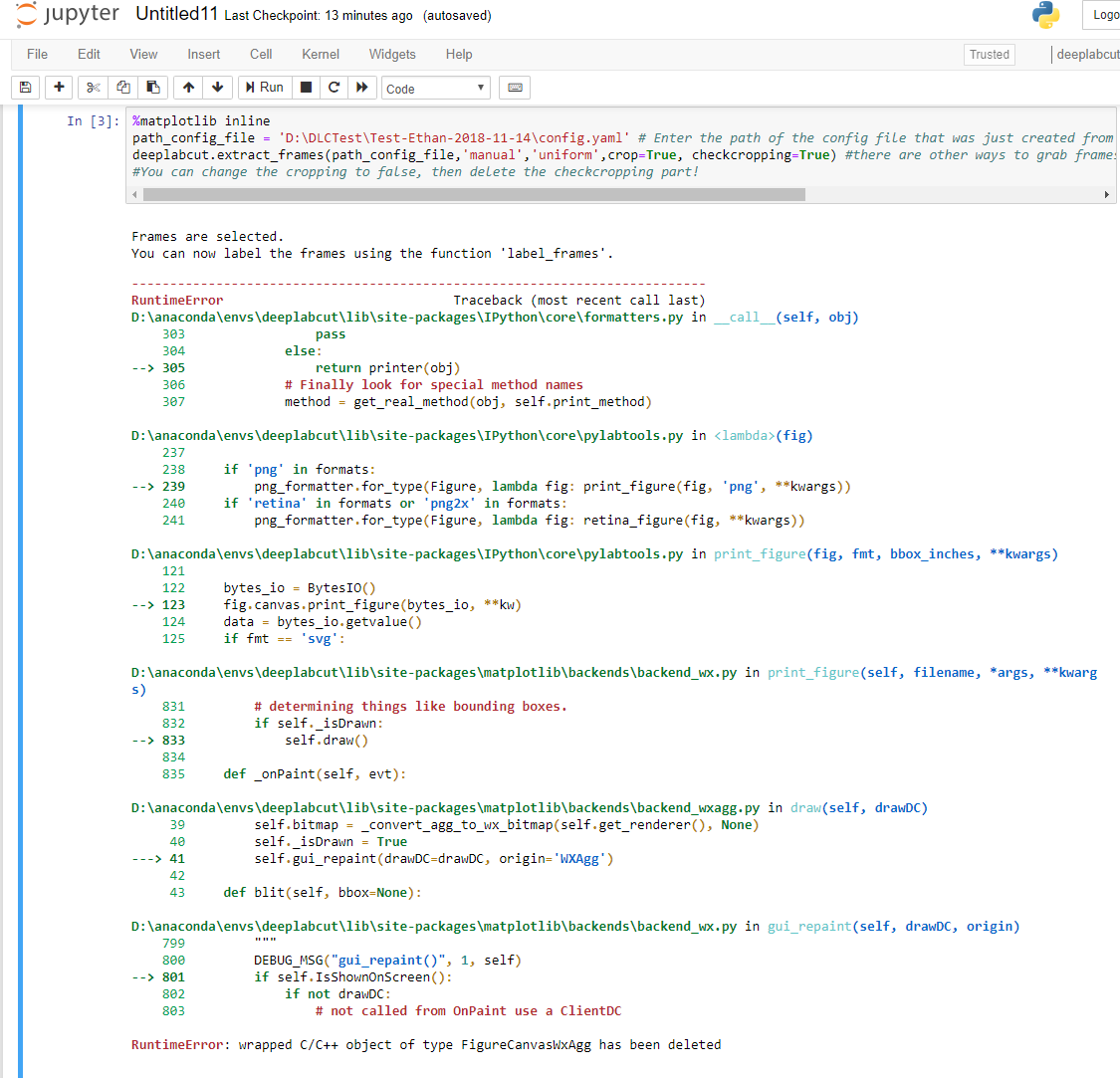Run the selected cell
The width and height of the screenshot is (1120, 1078).
(x=264, y=88)
